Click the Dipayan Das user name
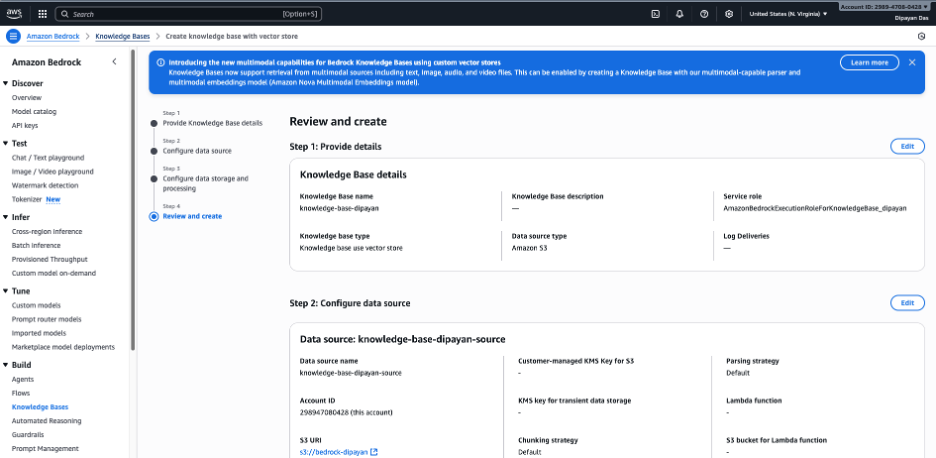 (x=911, y=18)
